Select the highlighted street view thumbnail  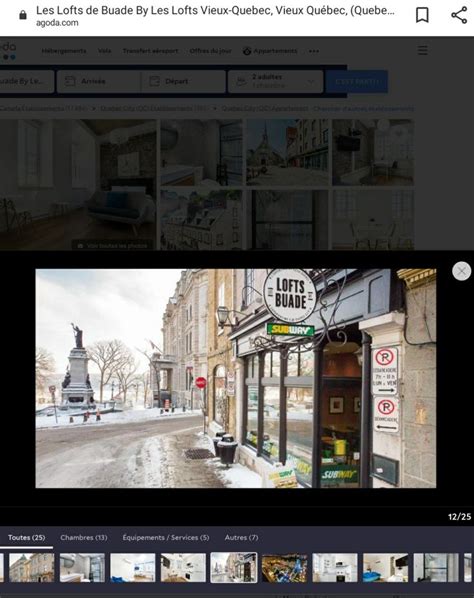click(234, 568)
